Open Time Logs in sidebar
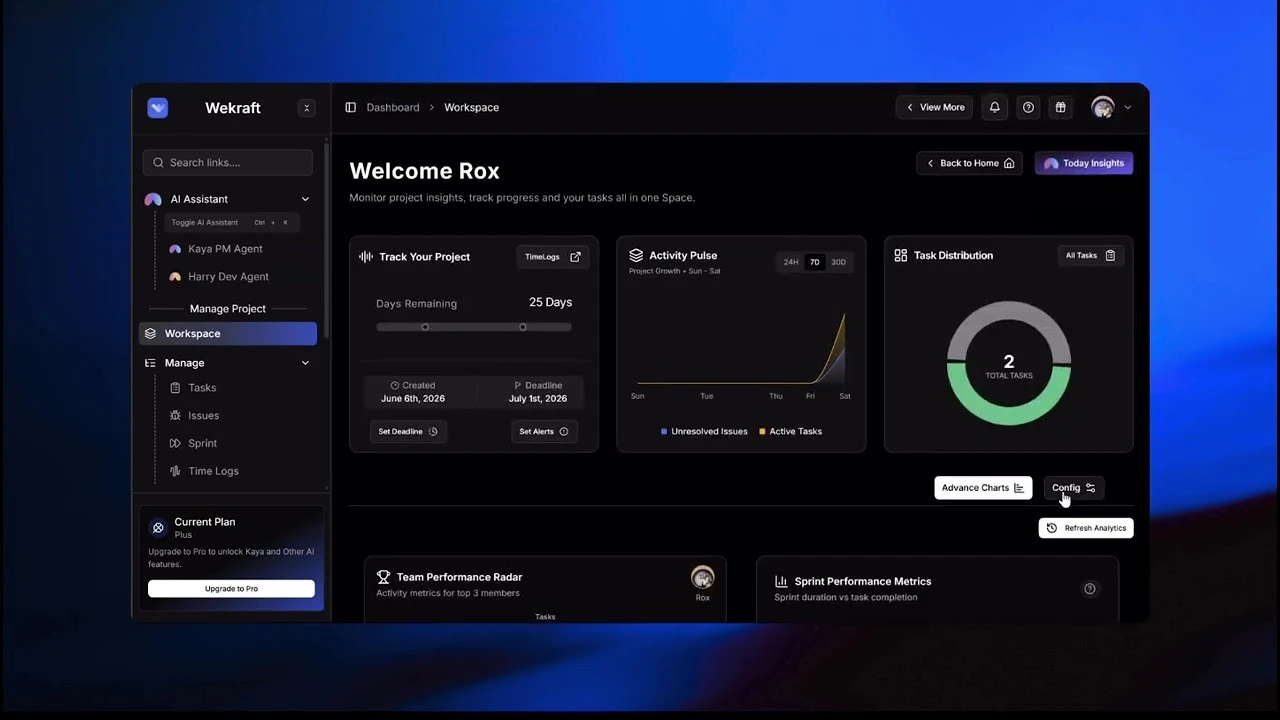The image size is (1280, 720). [x=213, y=471]
